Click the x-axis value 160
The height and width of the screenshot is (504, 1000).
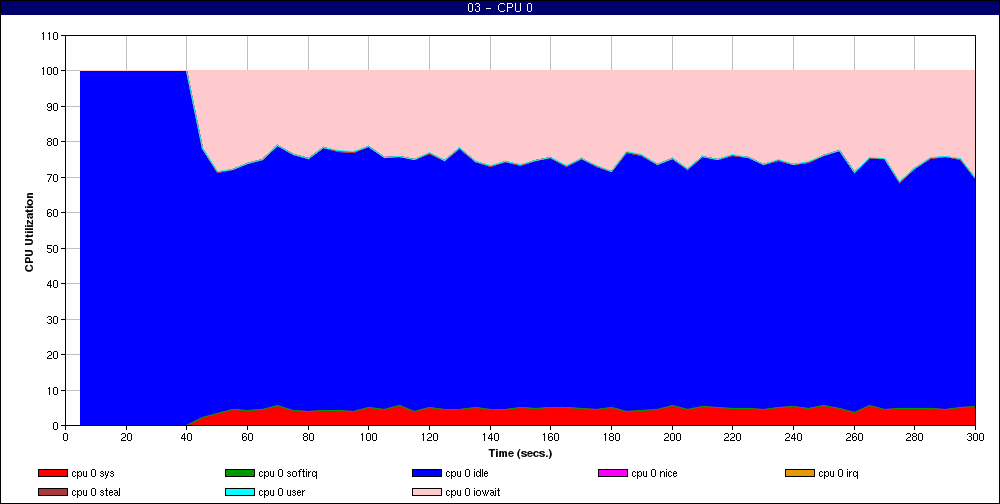click(x=550, y=437)
